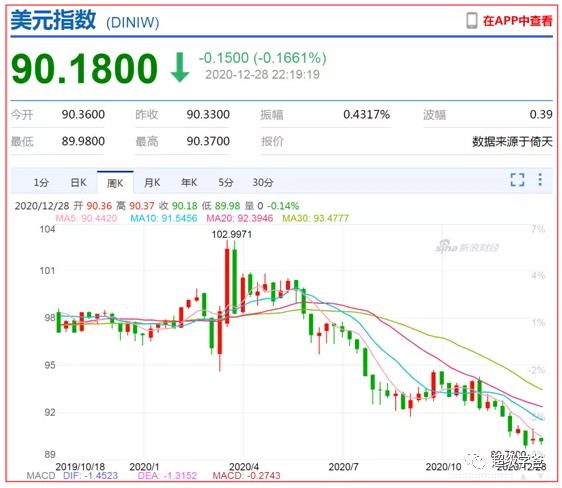Click the Sina Finance watermark logo
Screen dimensions: 562x488
coord(467,247)
